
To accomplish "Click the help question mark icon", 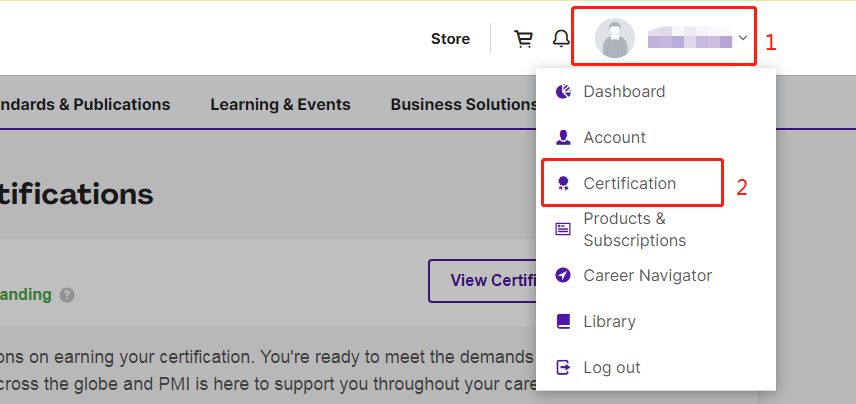I will click(x=67, y=295).
